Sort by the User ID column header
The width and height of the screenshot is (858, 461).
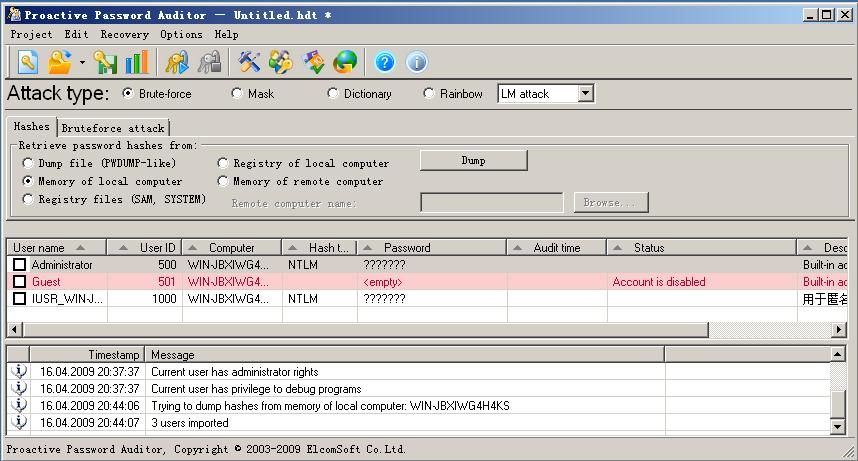click(144, 248)
